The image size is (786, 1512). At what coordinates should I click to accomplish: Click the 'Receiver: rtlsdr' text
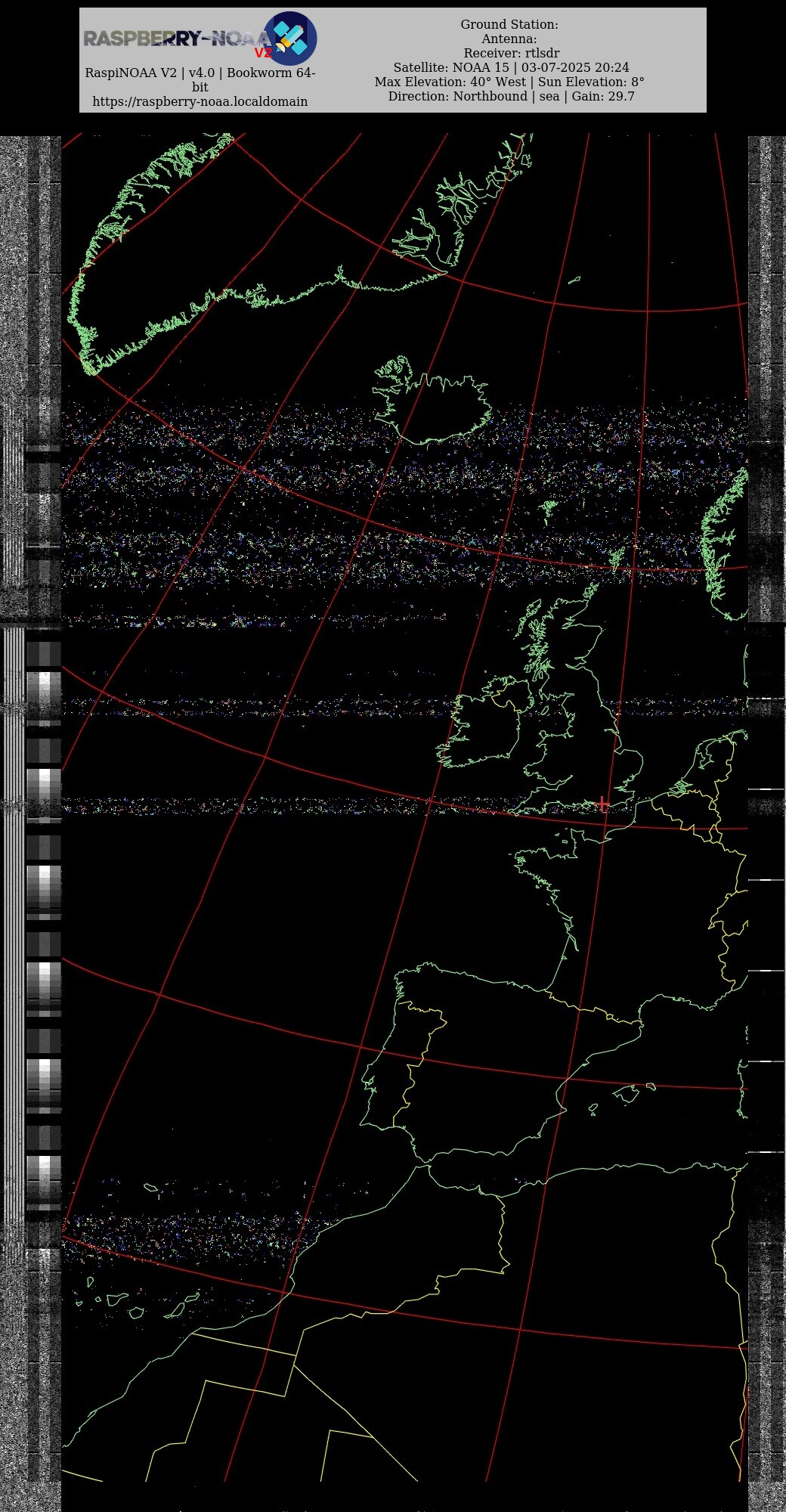512,53
